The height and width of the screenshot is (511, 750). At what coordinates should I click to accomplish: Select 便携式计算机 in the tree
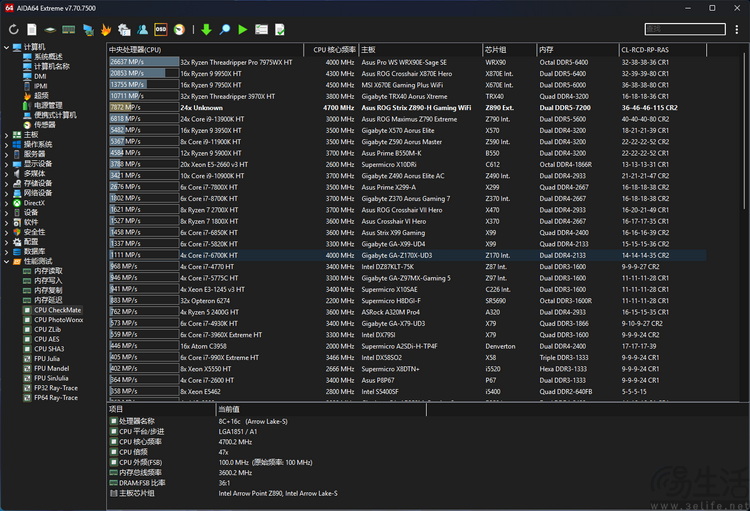point(55,115)
